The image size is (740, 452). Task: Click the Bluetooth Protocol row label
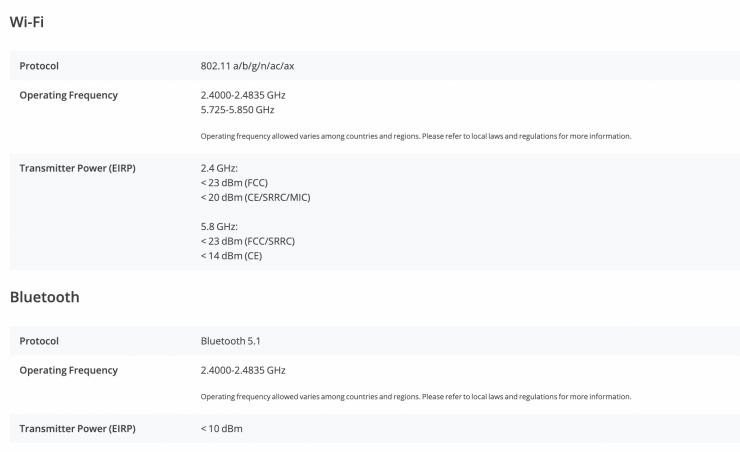pos(39,341)
